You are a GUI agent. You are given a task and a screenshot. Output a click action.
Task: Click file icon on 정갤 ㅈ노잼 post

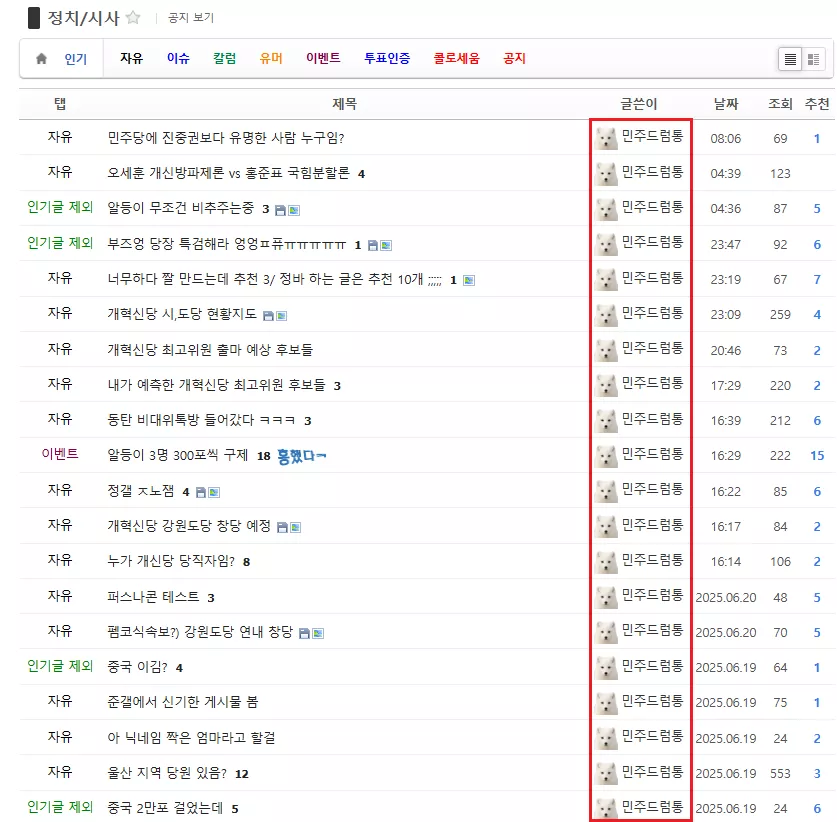tap(201, 492)
